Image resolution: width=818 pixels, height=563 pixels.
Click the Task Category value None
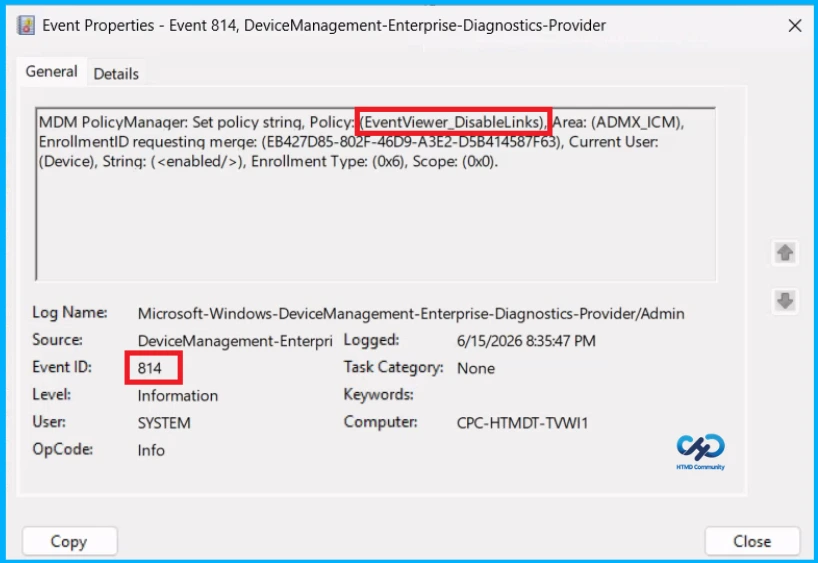tap(476, 368)
